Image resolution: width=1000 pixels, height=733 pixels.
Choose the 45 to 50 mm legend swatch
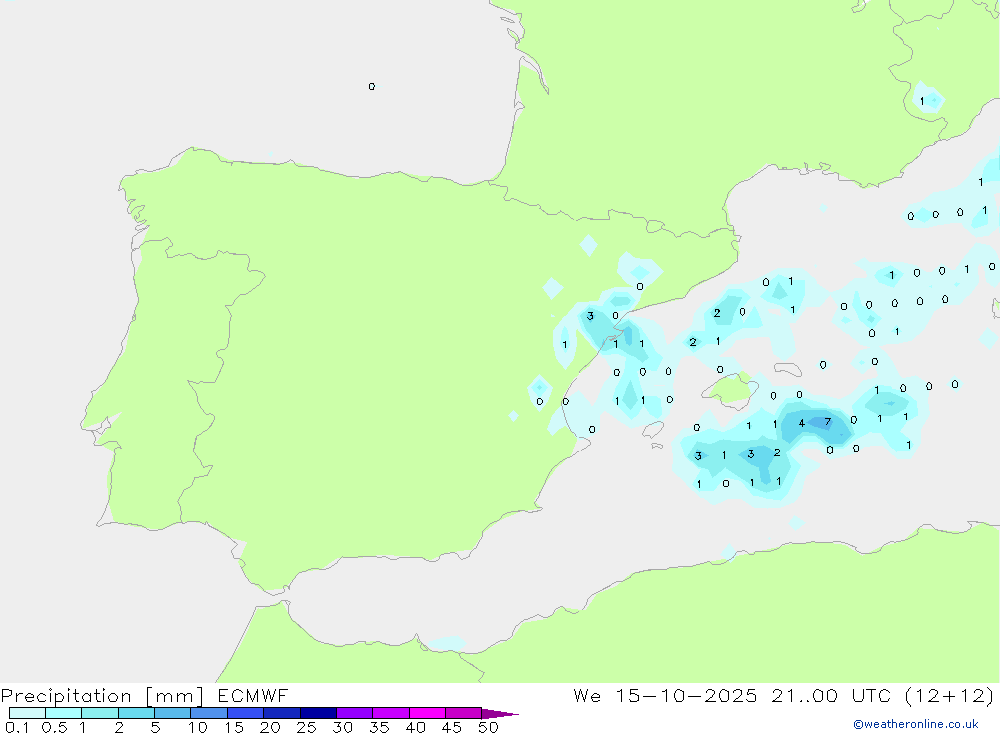coord(463,713)
